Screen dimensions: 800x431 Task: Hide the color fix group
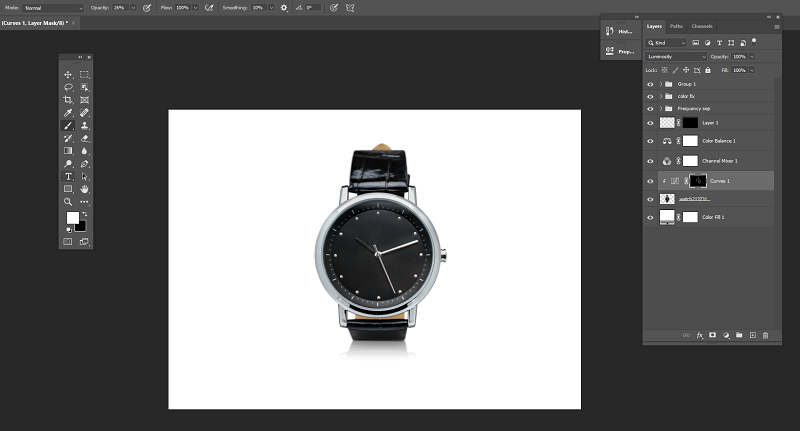tap(650, 96)
